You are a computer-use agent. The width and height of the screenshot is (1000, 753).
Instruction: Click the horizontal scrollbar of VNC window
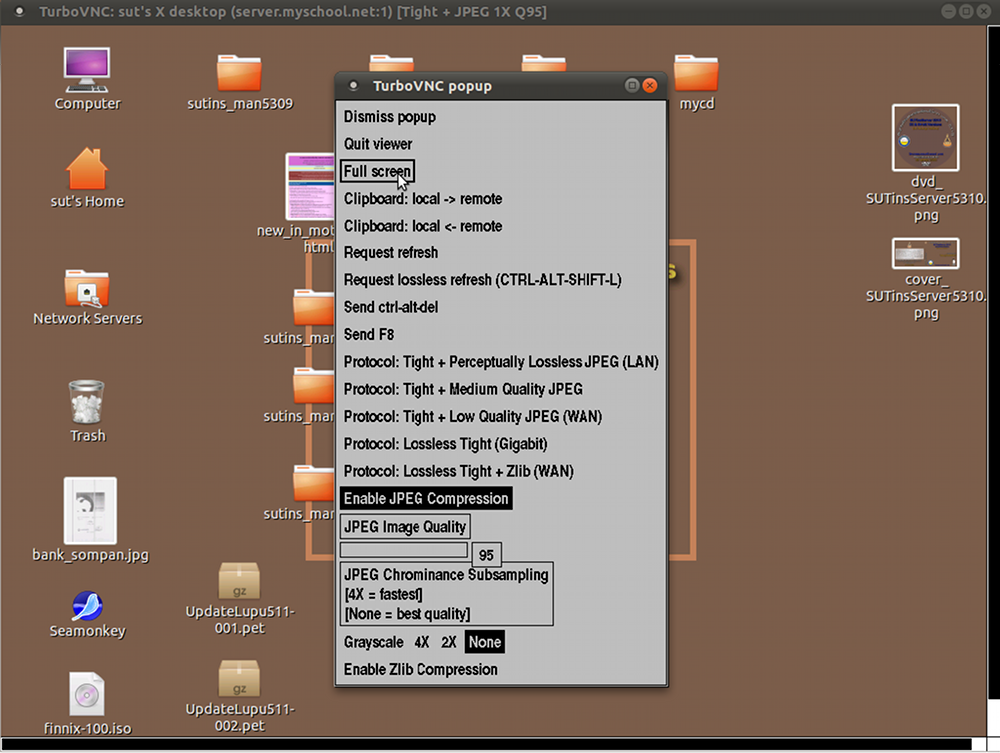click(486, 744)
